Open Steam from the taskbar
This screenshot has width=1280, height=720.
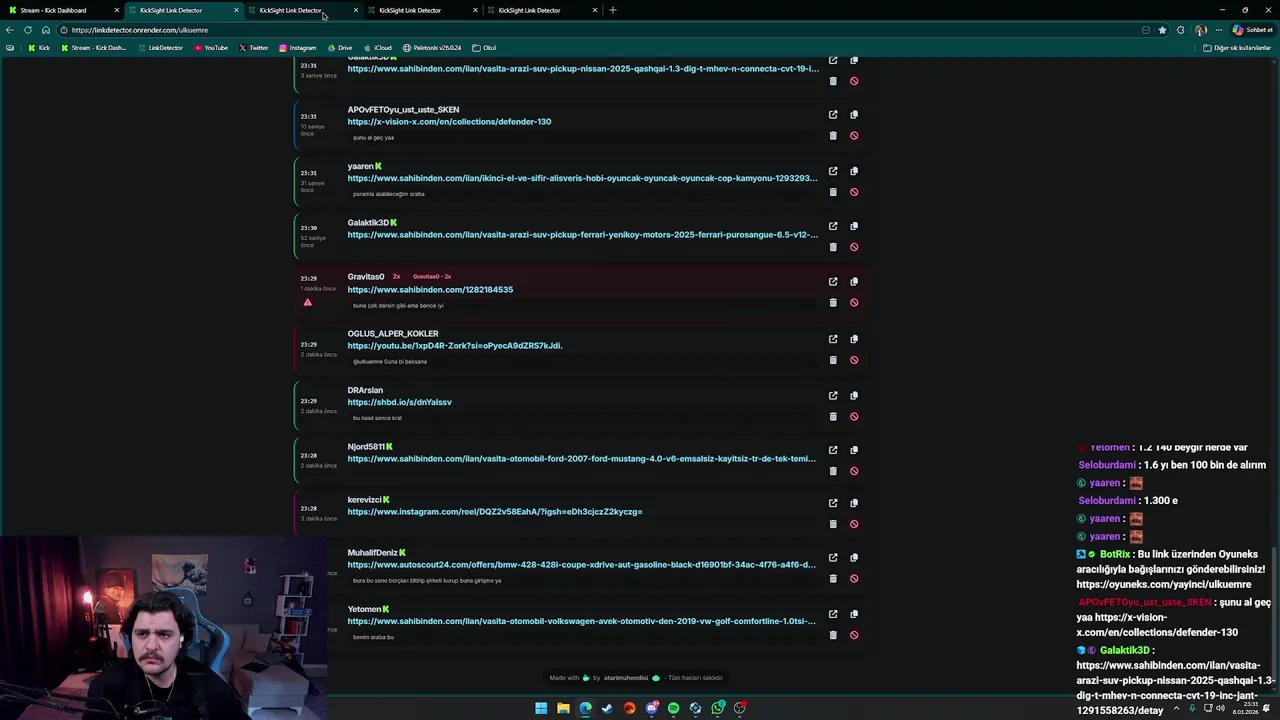pyautogui.click(x=607, y=708)
